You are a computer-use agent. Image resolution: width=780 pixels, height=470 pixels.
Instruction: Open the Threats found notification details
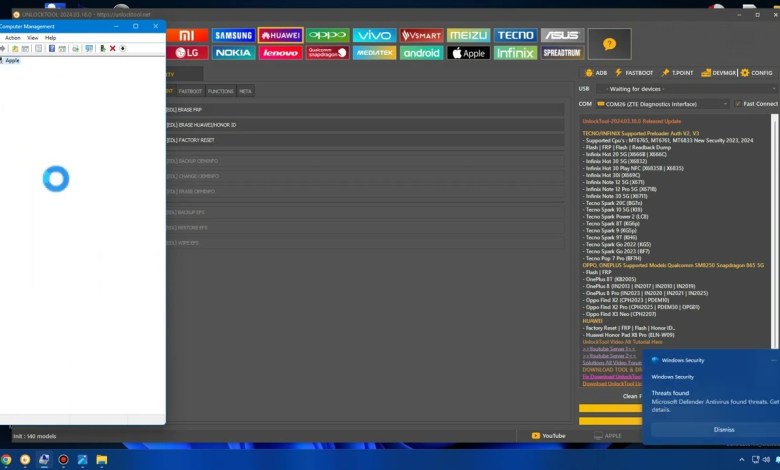coord(715,401)
